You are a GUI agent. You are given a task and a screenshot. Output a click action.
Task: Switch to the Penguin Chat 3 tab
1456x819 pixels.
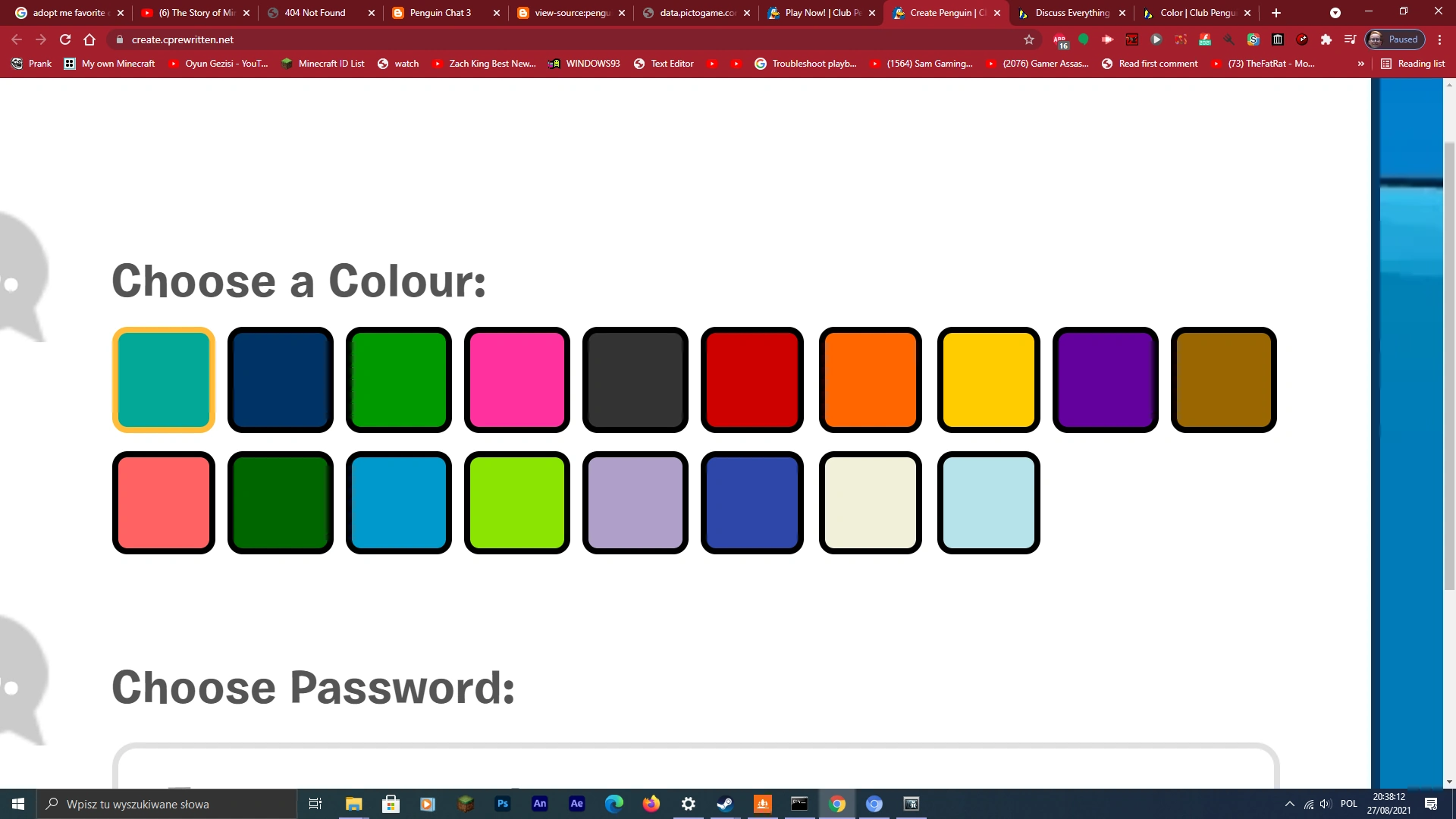point(440,13)
